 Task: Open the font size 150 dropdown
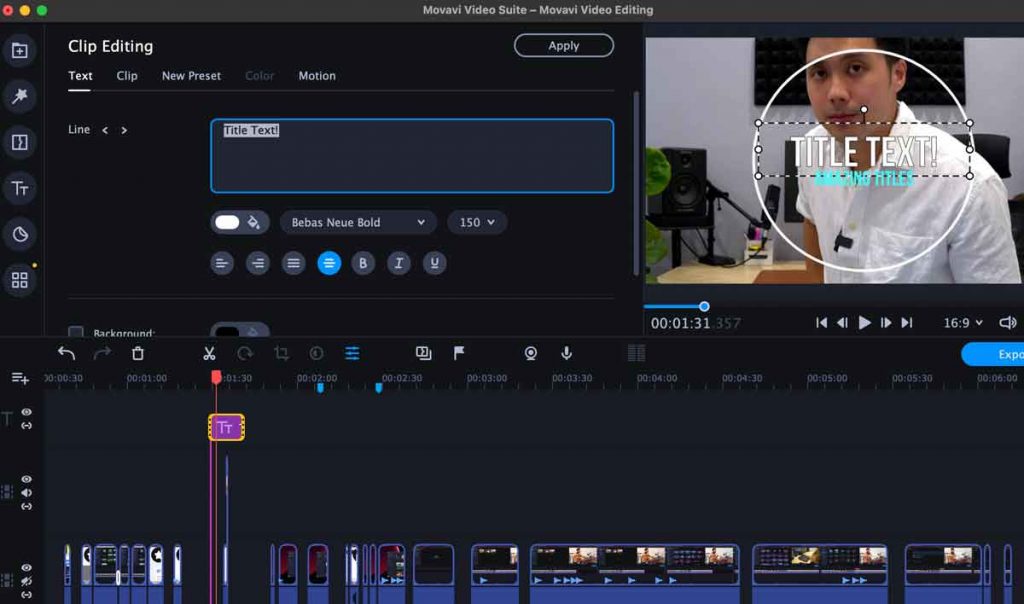(477, 222)
